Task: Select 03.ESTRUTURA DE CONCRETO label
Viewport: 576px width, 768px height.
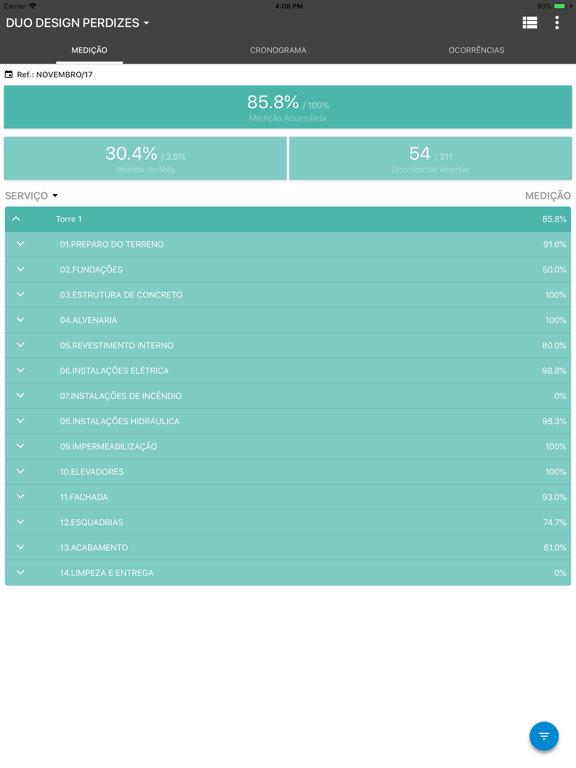Action: click(x=121, y=295)
